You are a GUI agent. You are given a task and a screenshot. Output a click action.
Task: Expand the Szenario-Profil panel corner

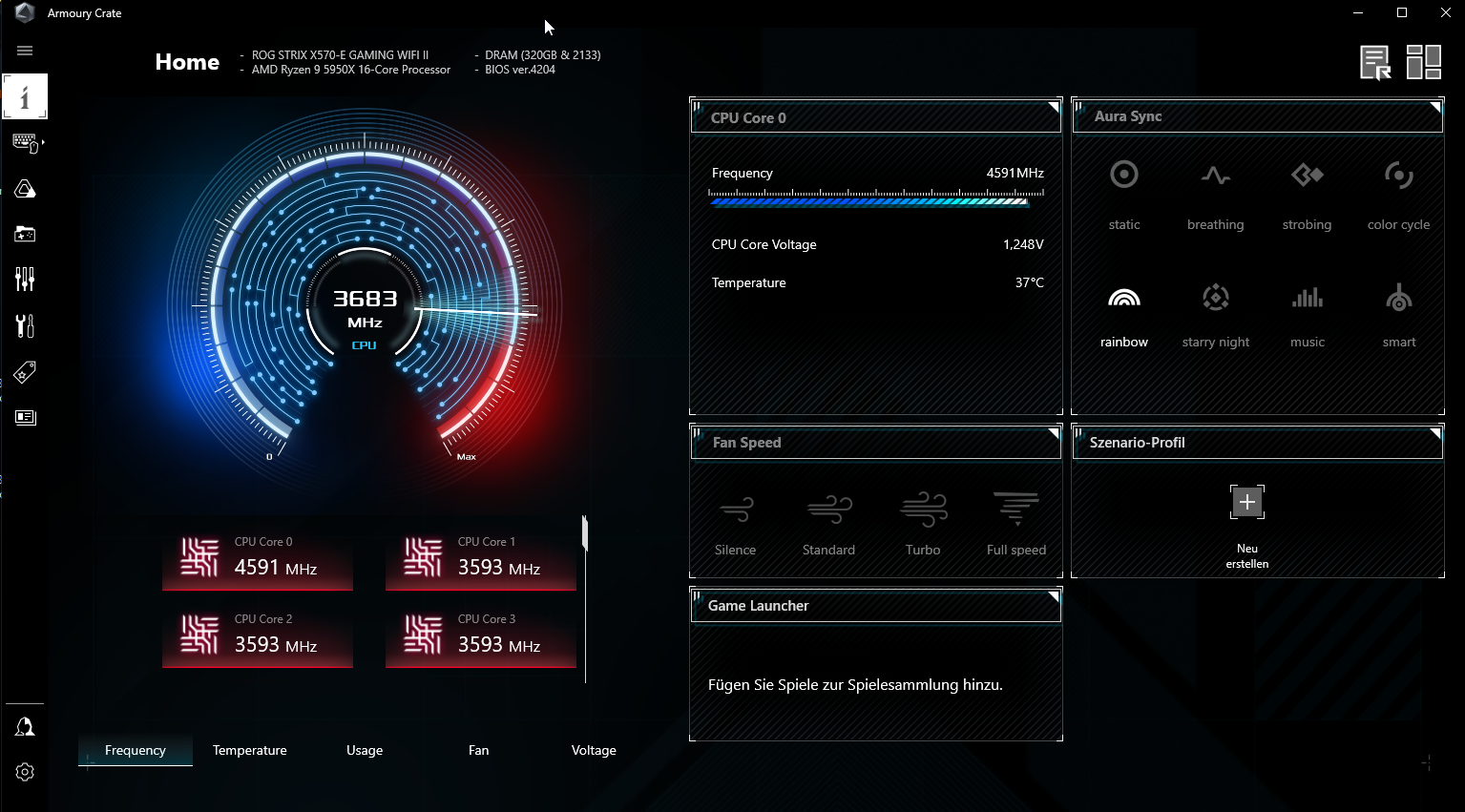[x=1436, y=433]
